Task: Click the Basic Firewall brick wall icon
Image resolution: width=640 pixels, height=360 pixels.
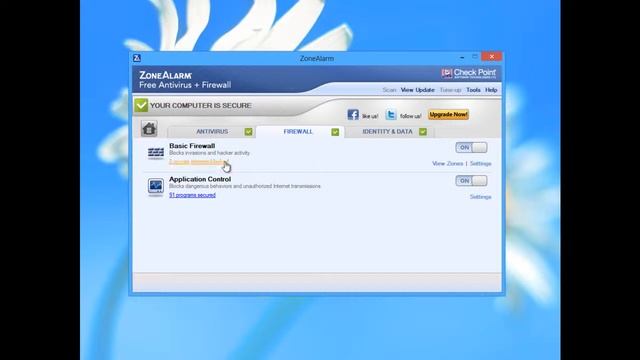Action: [156, 153]
